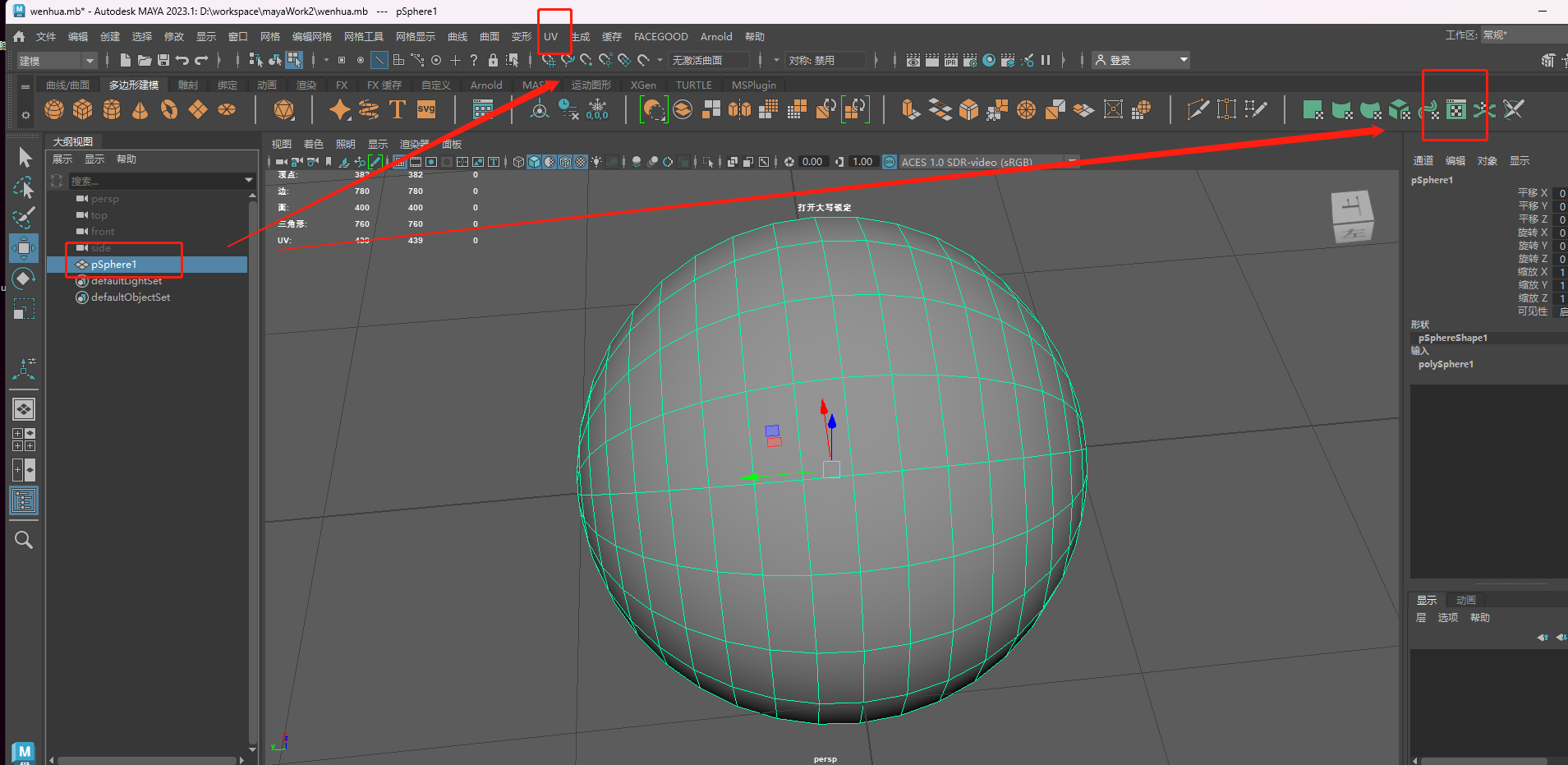The image size is (1568, 765).
Task: Open the 登录 account dropdown
Action: click(1141, 60)
